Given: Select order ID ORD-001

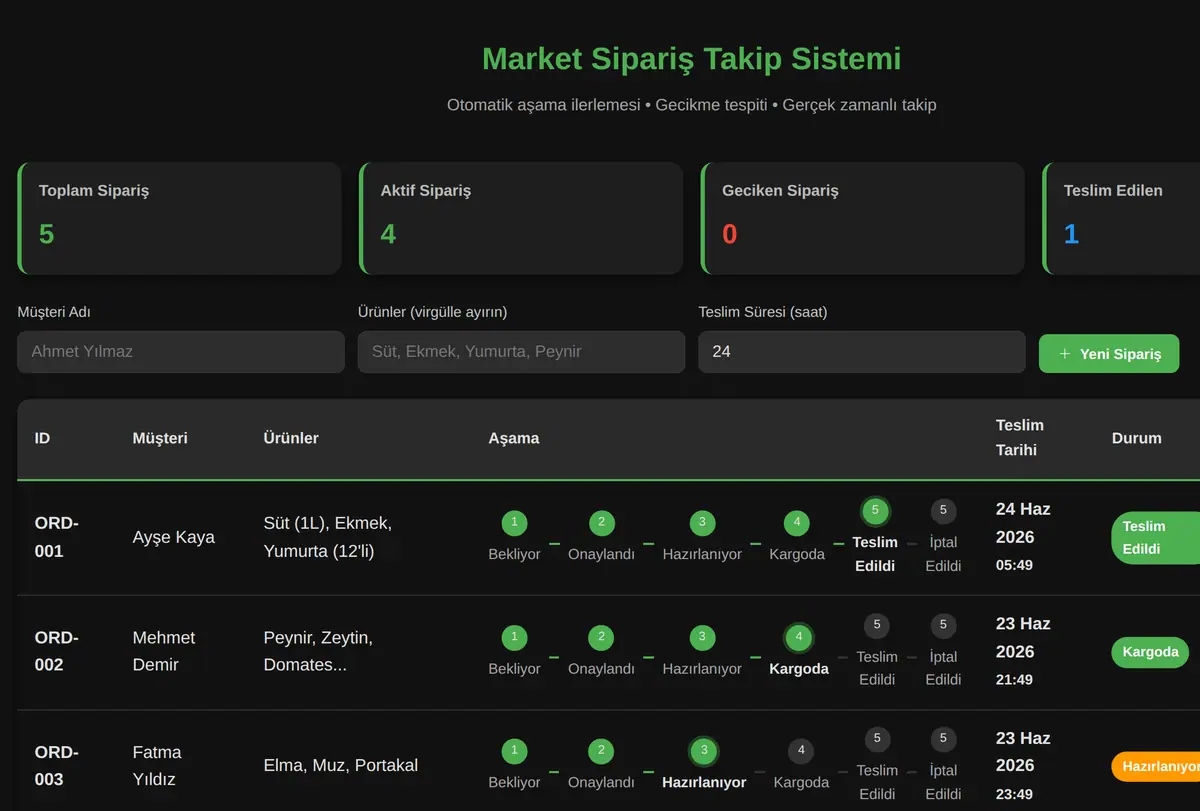Looking at the screenshot, I should [57, 537].
